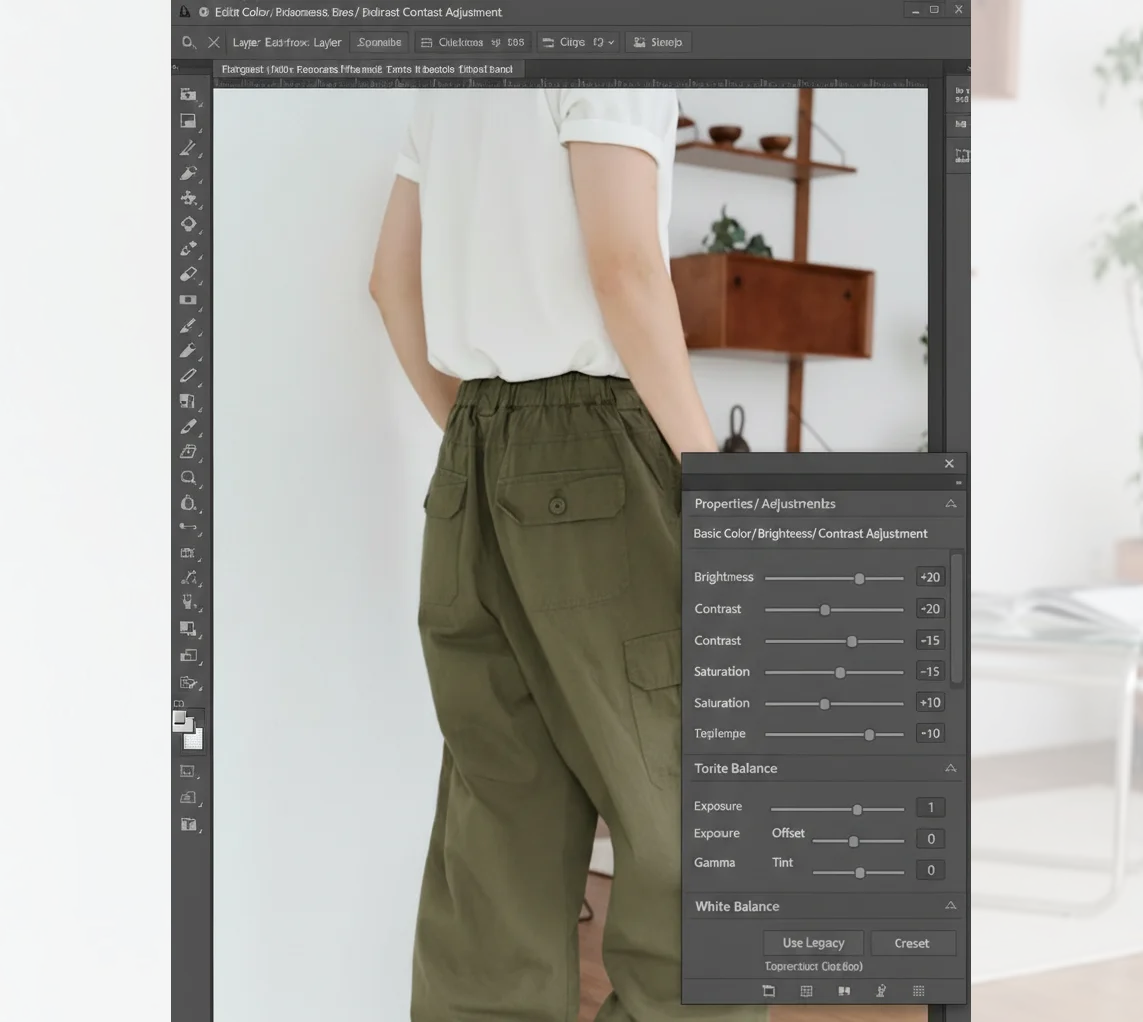Click the search magnifier icon in options bar
Viewport: 1143px width, 1022px height.
(x=189, y=43)
